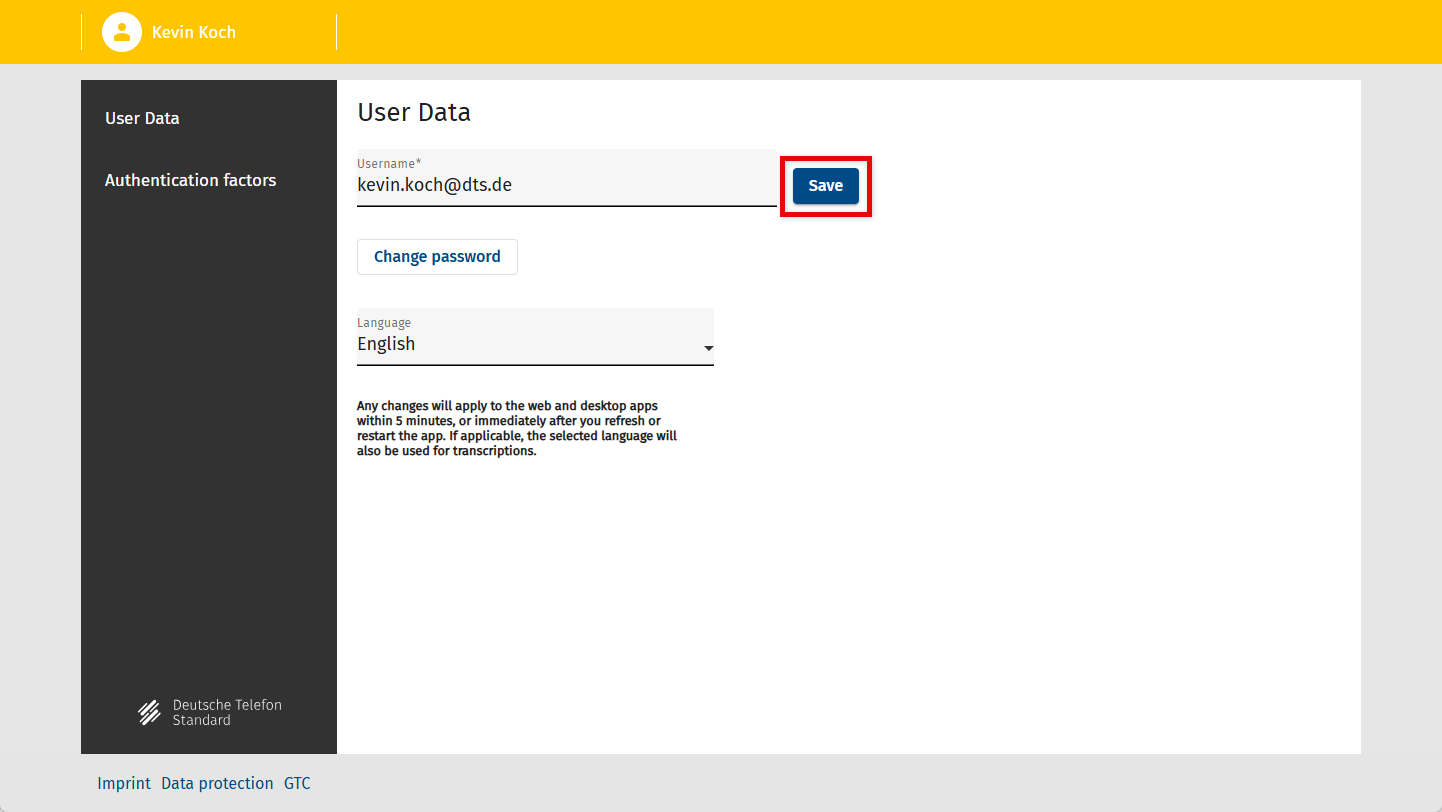Click the 'User Data' page heading
The height and width of the screenshot is (812, 1442).
coord(414,112)
